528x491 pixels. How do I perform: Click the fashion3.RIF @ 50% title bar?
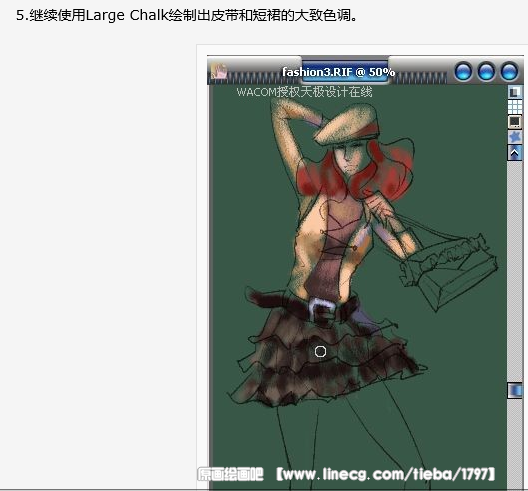[x=338, y=72]
